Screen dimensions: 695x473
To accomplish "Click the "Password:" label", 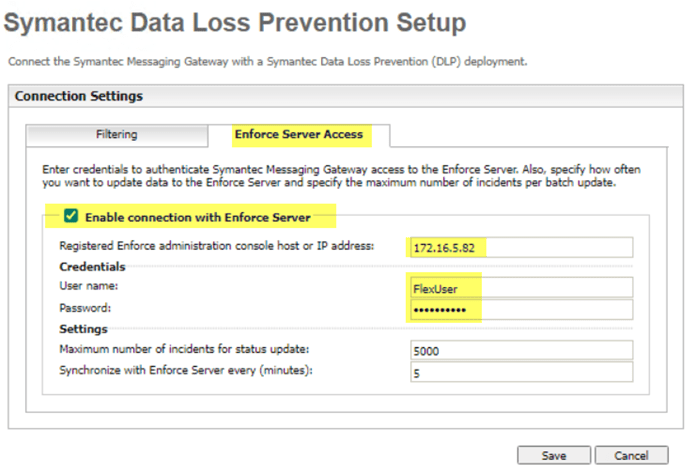I will [86, 309].
